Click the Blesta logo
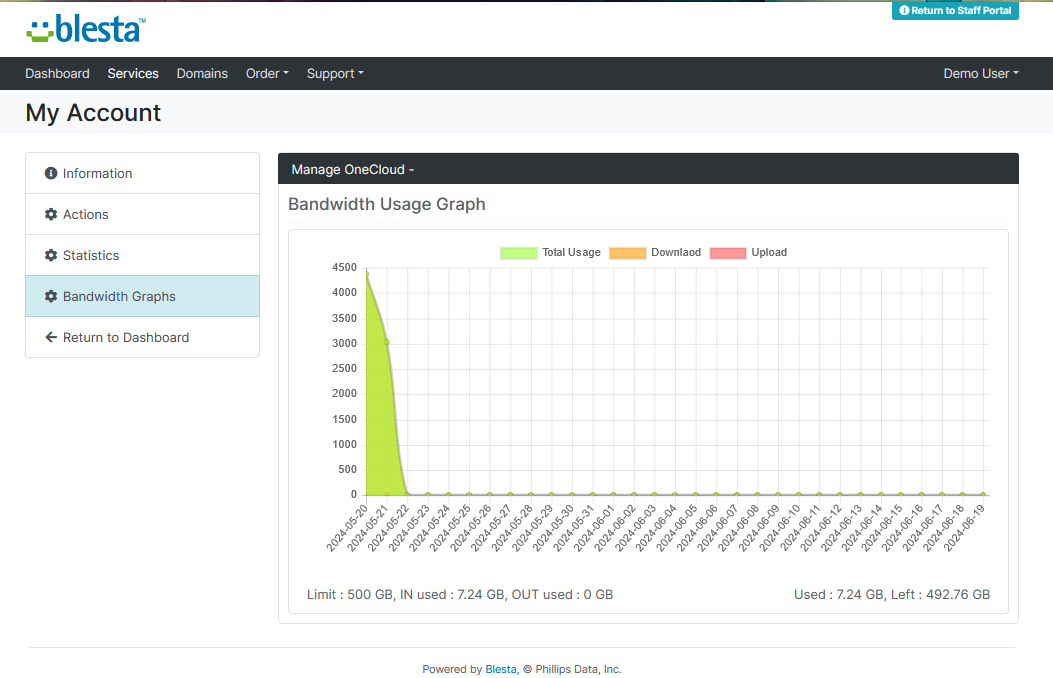This screenshot has width=1053, height=678. coord(86,29)
